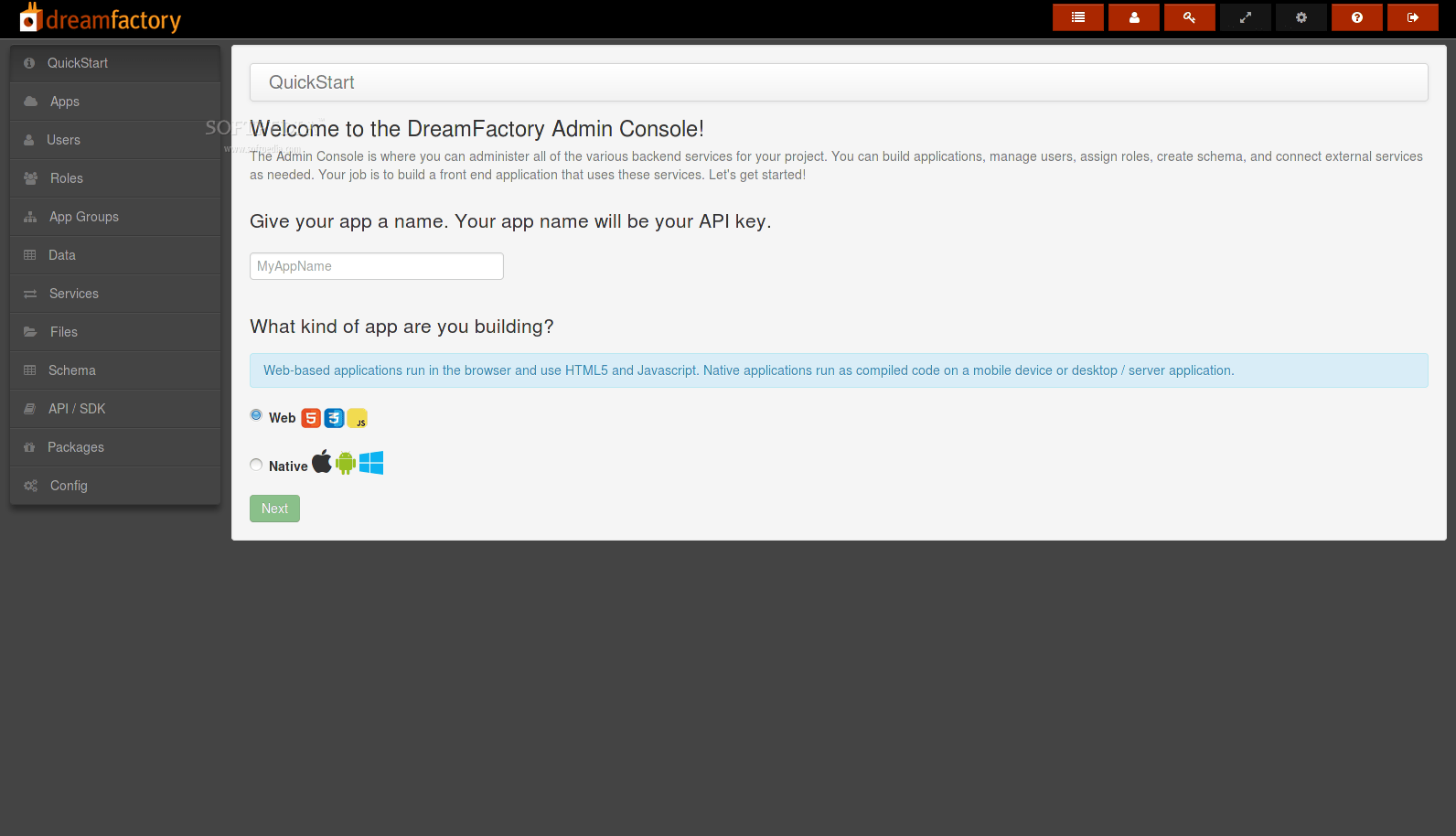Screen dimensions: 1456x836
Task: Go to Apps in the sidebar
Action: tap(115, 102)
